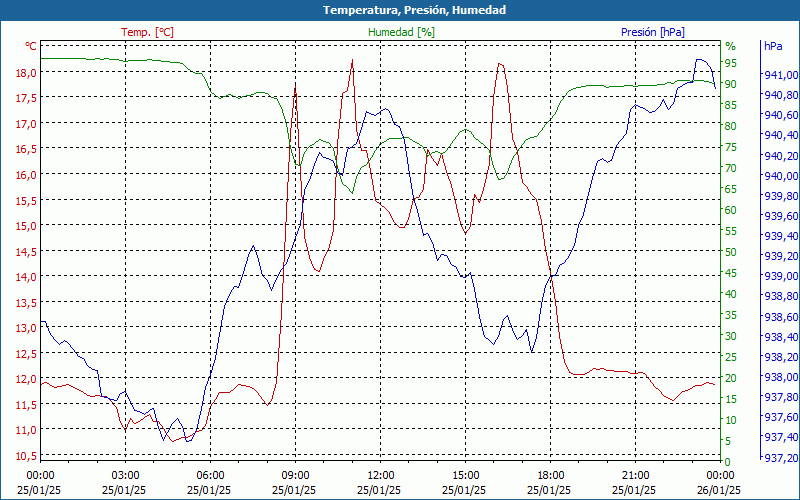This screenshot has height=500, width=800.
Task: Click the '14,0' temperature axis tick
Action: 27,277
